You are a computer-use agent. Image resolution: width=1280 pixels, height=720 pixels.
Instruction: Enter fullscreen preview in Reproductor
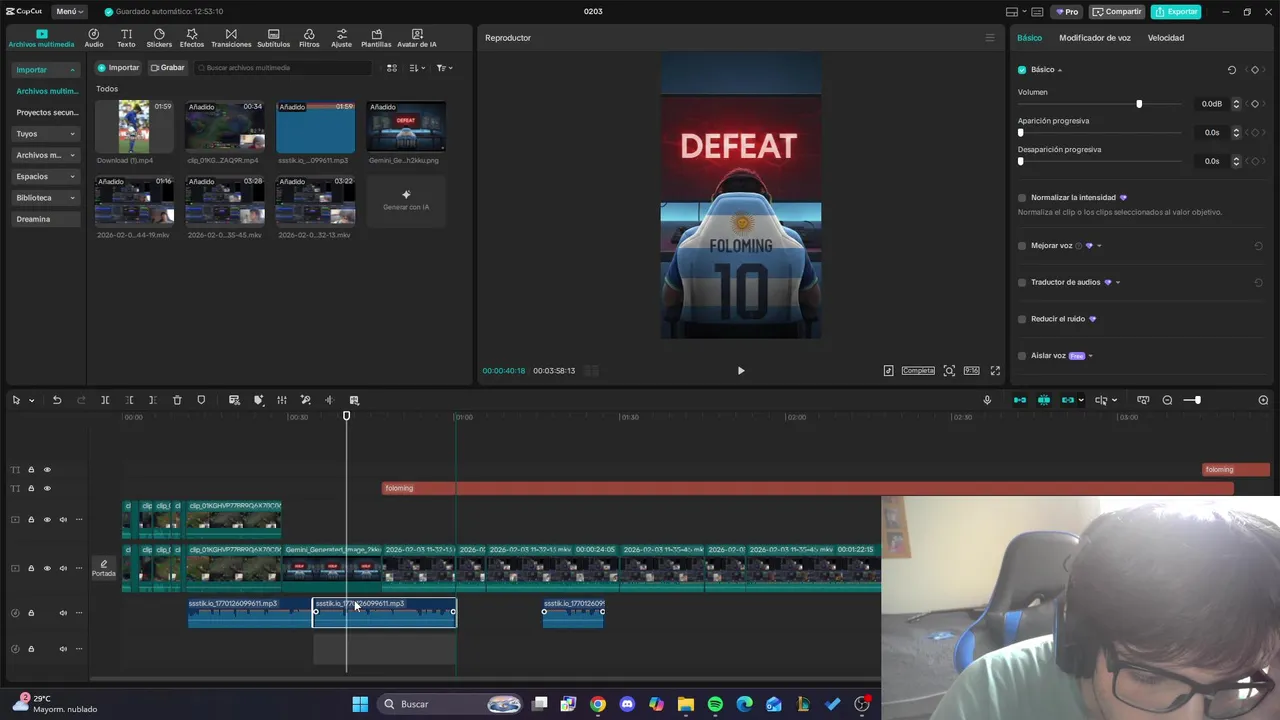coord(995,371)
